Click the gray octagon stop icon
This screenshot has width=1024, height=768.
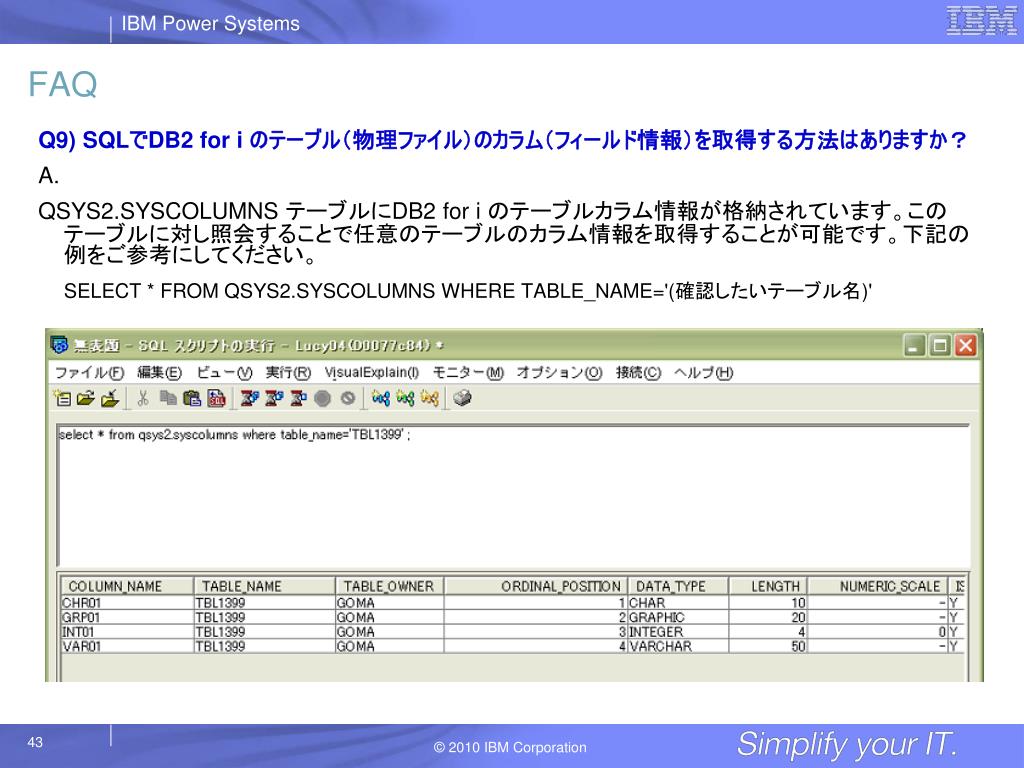323,398
